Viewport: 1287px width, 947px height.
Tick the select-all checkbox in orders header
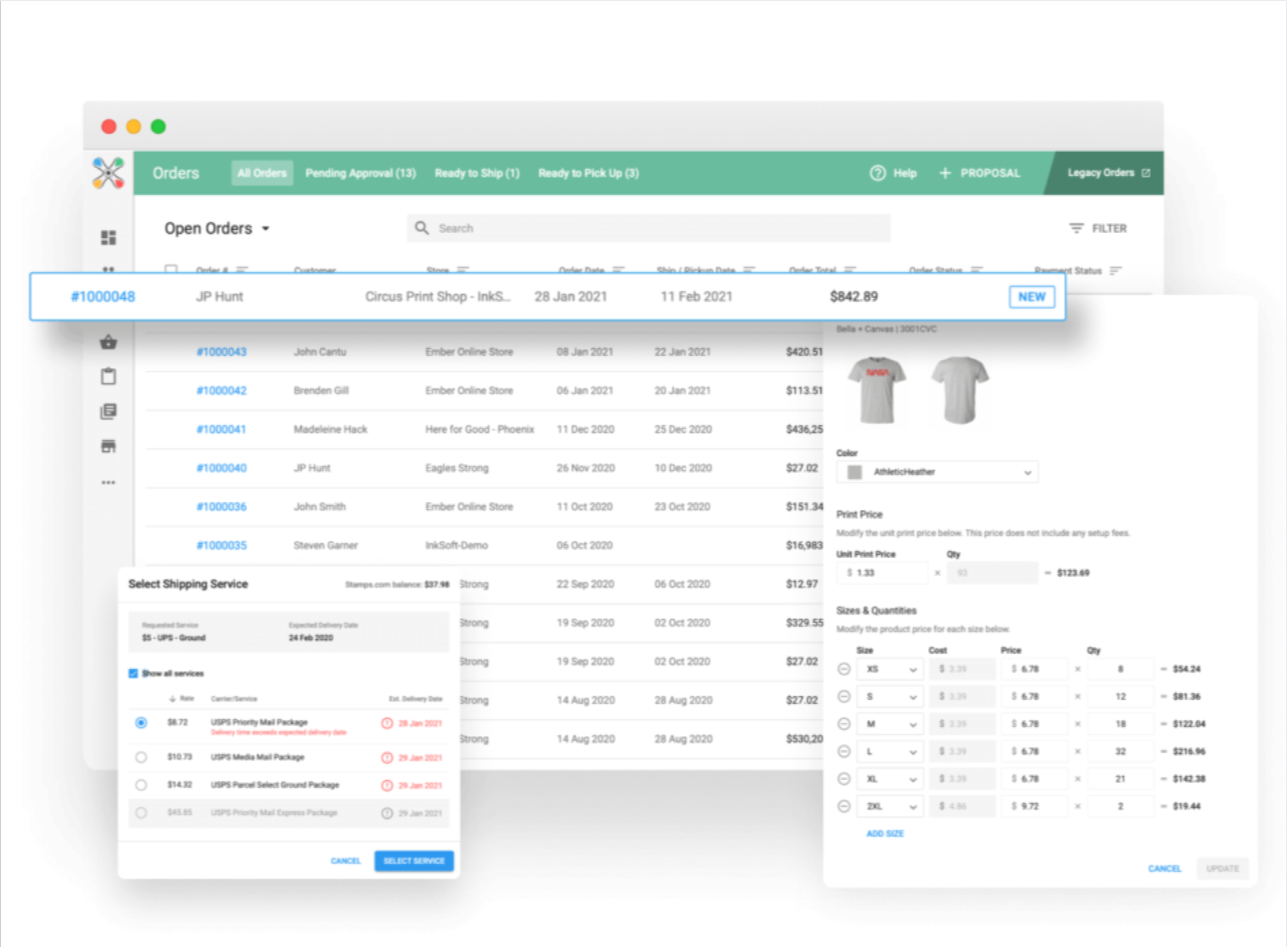tap(171, 270)
